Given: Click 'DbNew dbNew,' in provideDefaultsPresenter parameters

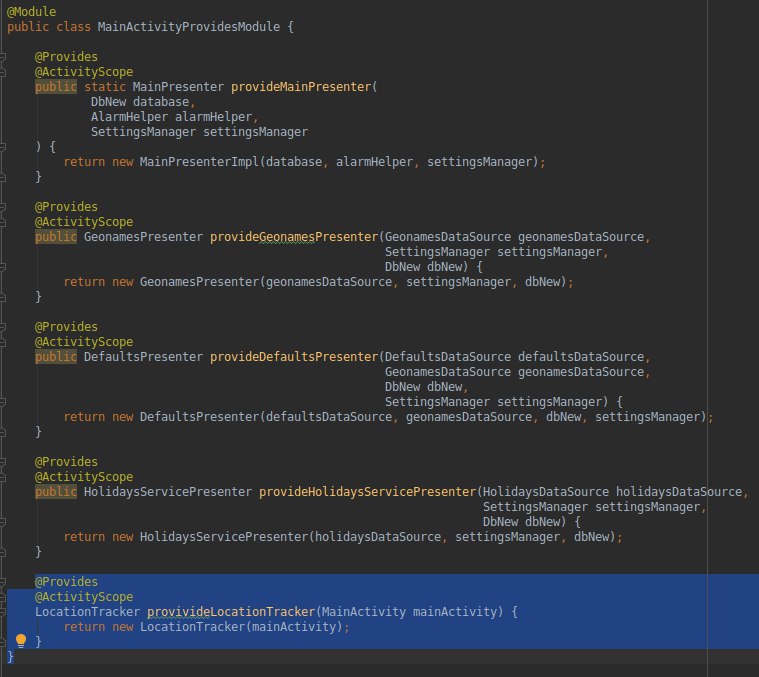Looking at the screenshot, I should (x=426, y=387).
